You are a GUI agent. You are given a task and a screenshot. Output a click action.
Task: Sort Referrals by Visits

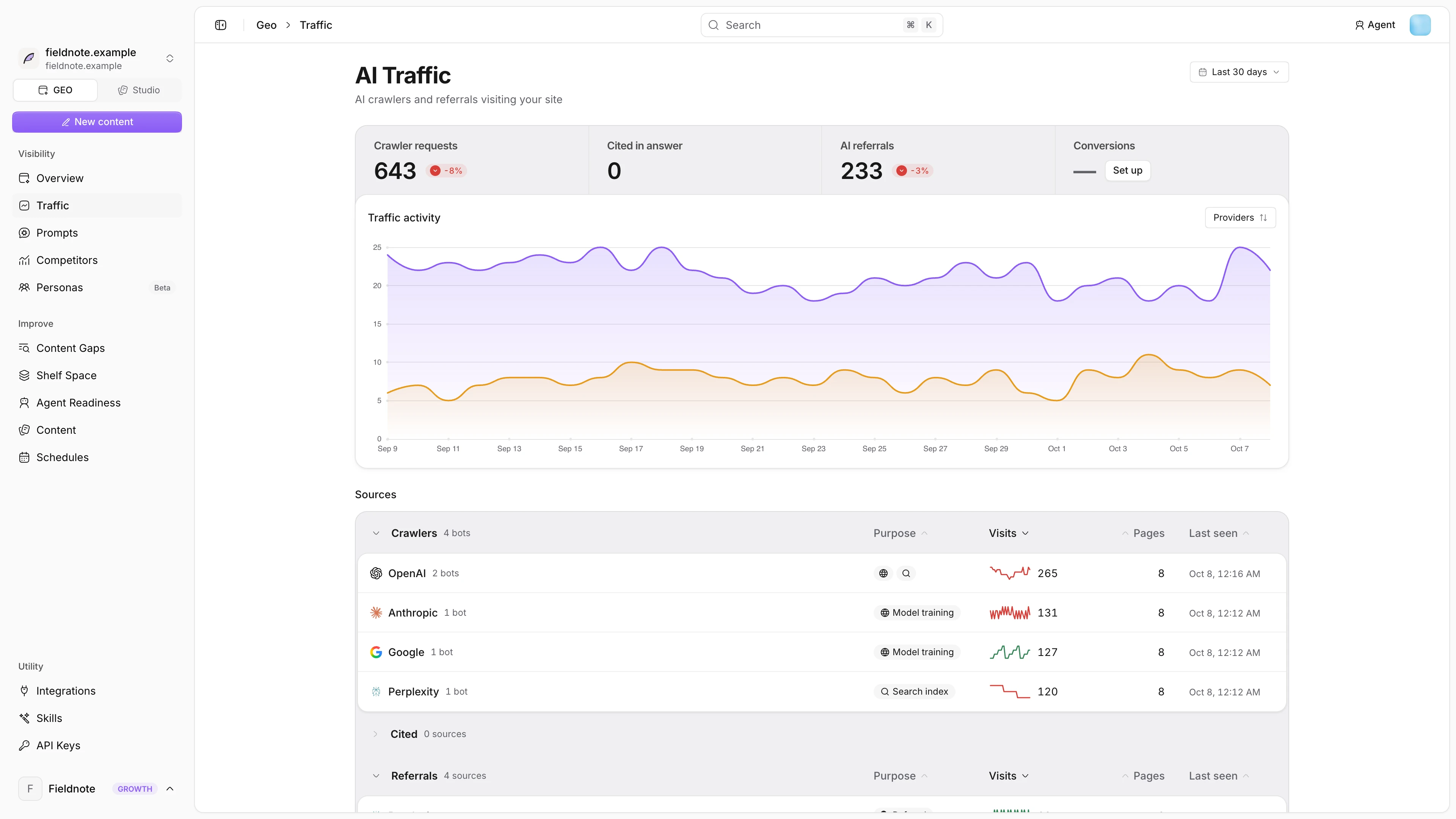pos(1008,776)
